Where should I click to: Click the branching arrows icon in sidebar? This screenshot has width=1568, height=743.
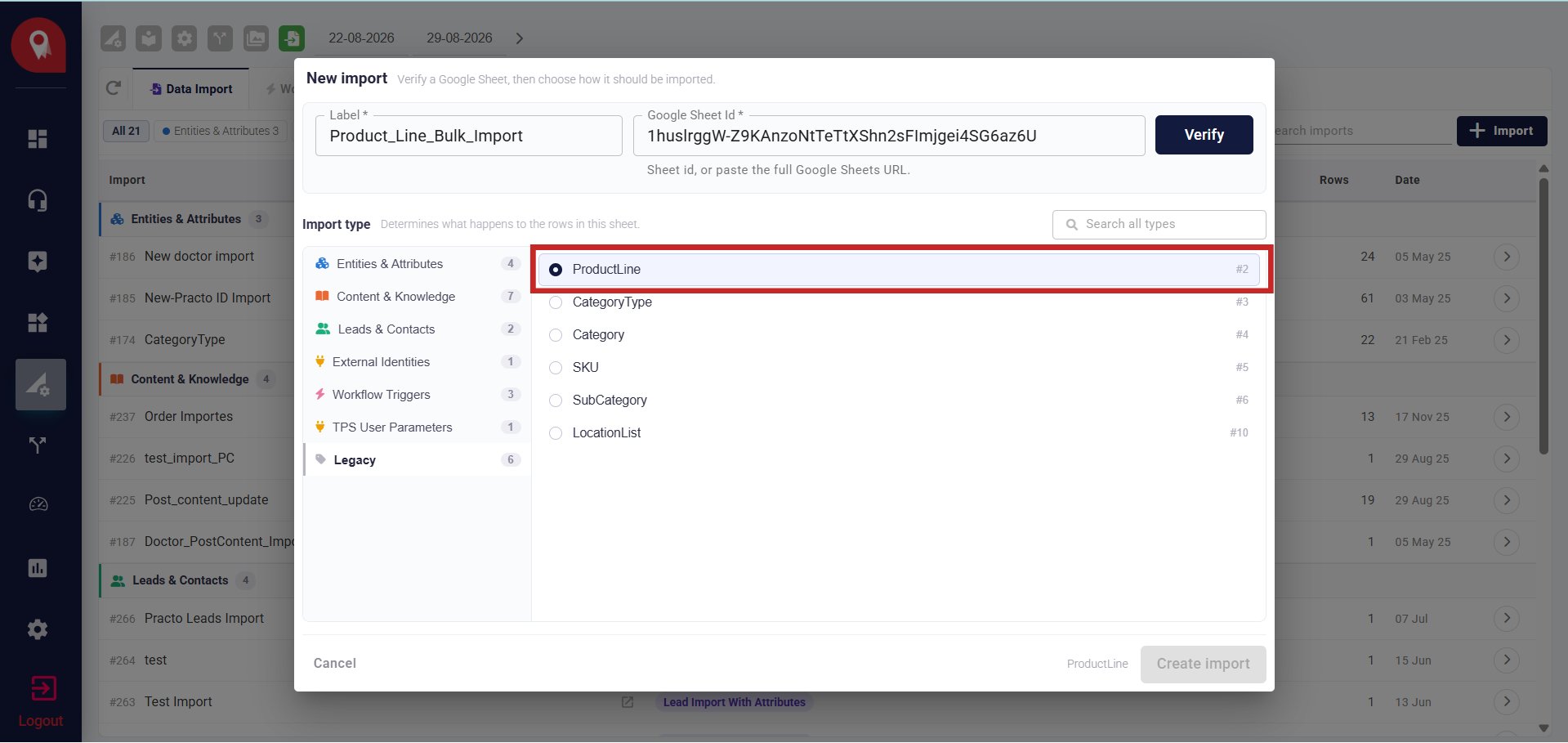38,445
